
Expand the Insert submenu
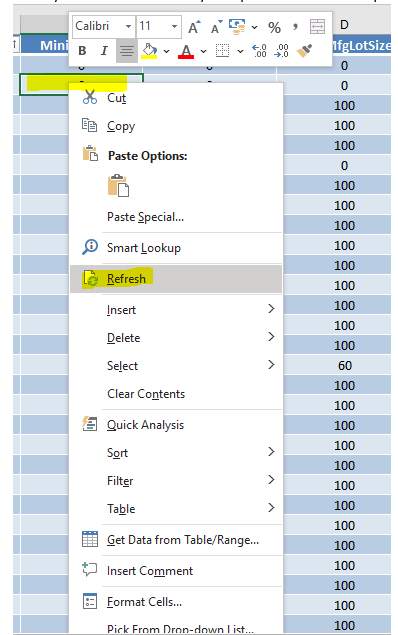(176, 310)
